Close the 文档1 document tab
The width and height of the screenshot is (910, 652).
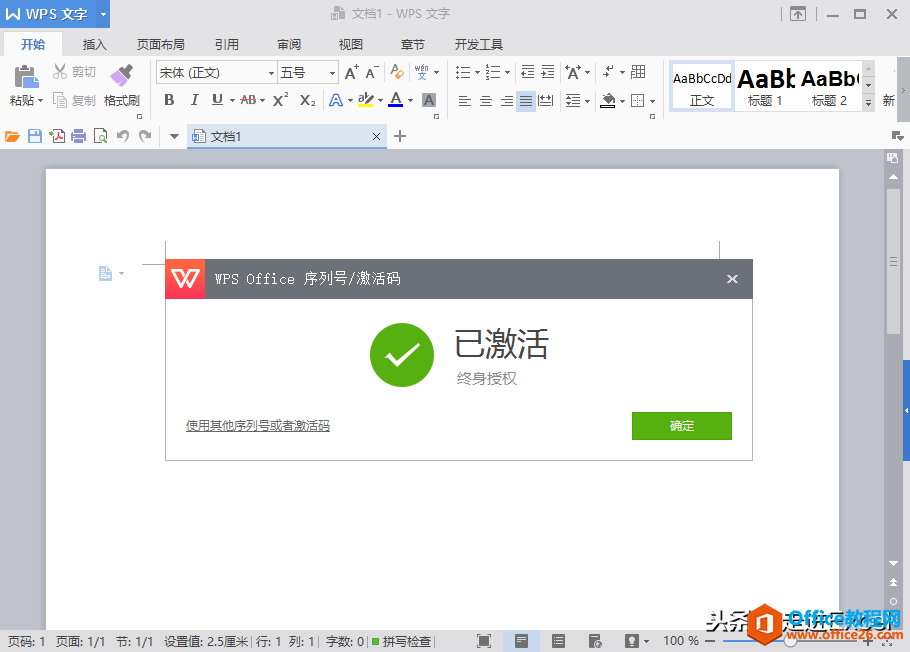[376, 136]
